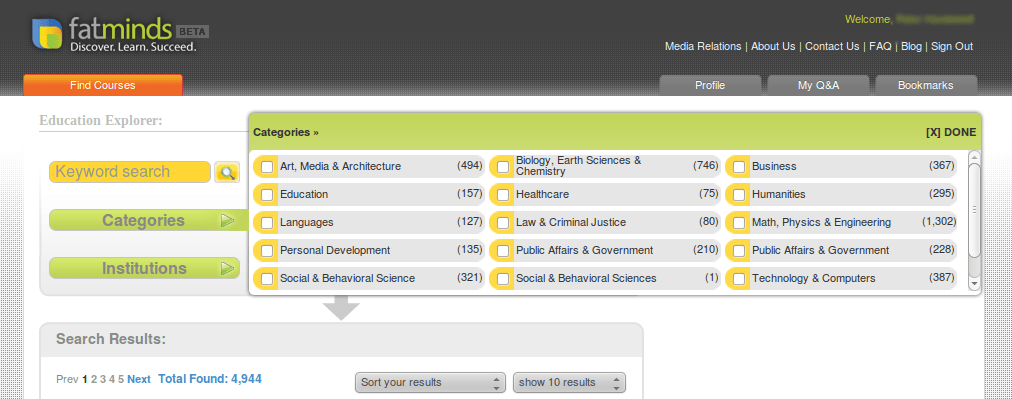Screen dimensions: 1012x399
Task: Go to results page 4
Action: (x=112, y=380)
